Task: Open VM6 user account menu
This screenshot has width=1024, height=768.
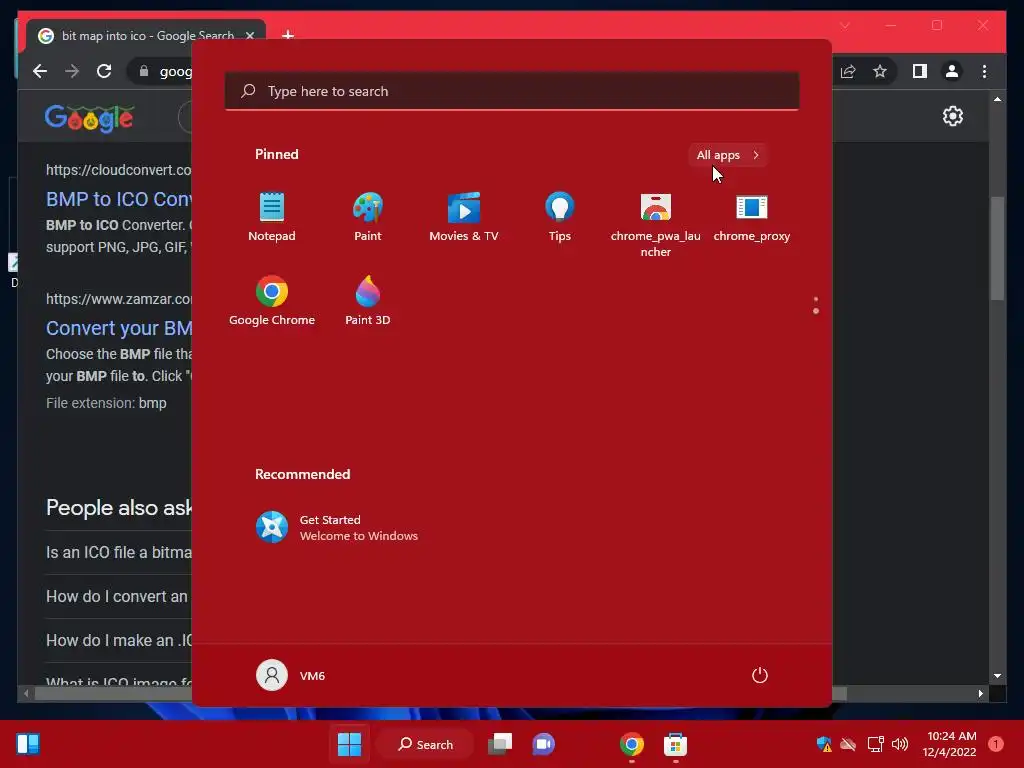Action: point(291,675)
